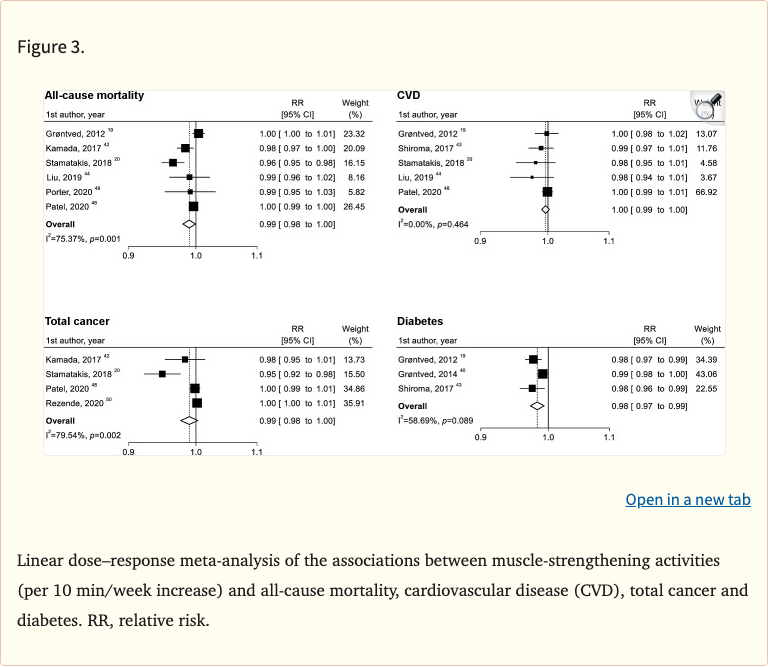Viewport: 768px width, 667px height.
Task: Click the Figure 3 heading text
Action: click(x=51, y=48)
